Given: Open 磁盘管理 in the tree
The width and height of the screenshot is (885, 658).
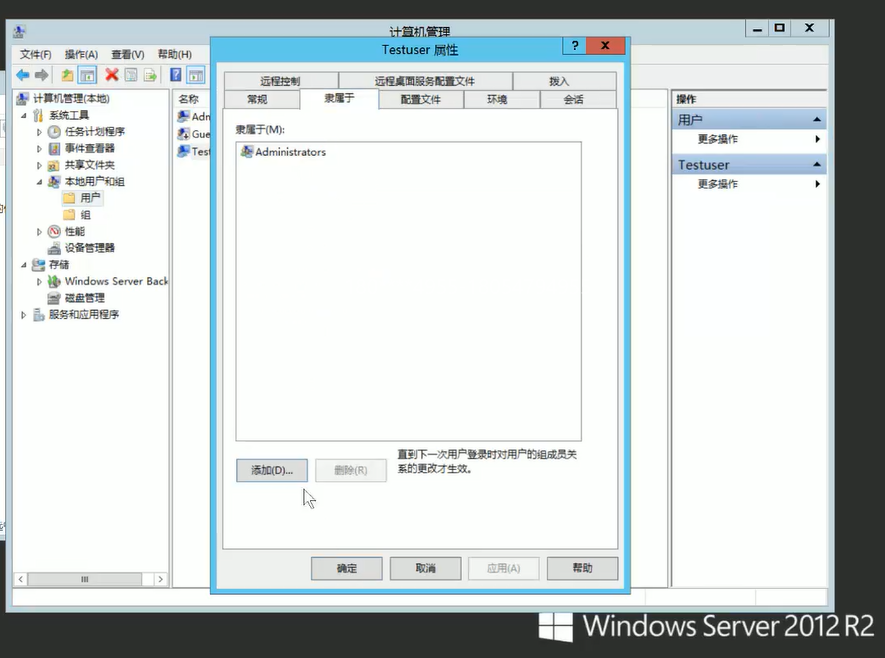Looking at the screenshot, I should point(84,298).
